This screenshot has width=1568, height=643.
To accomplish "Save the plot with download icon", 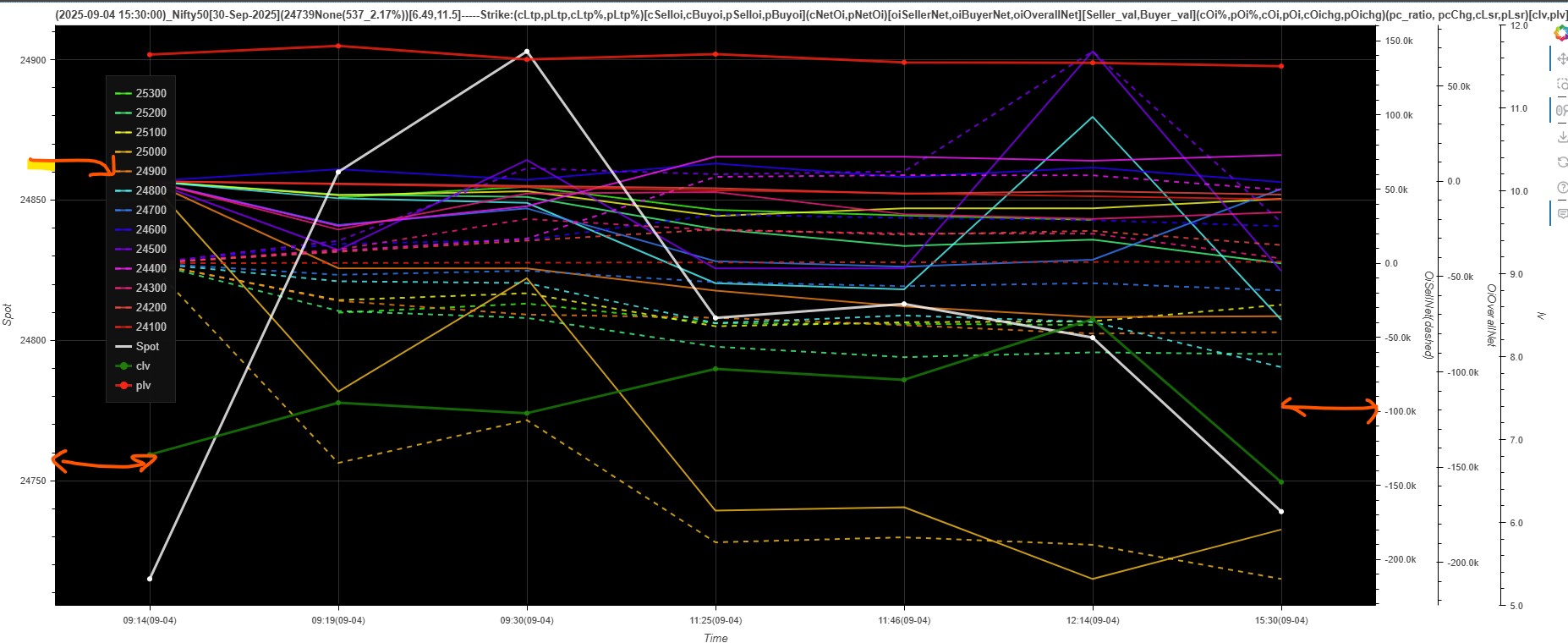I will coord(1561,136).
